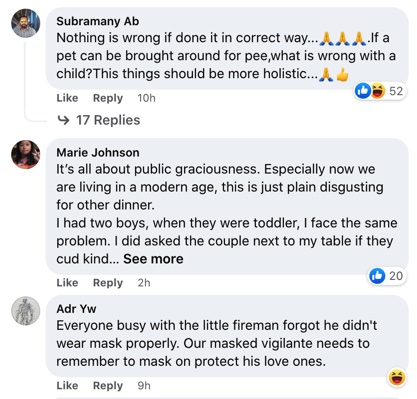Click the 10h timestamp on Subramany's comment
417x399 pixels.
pyautogui.click(x=146, y=98)
